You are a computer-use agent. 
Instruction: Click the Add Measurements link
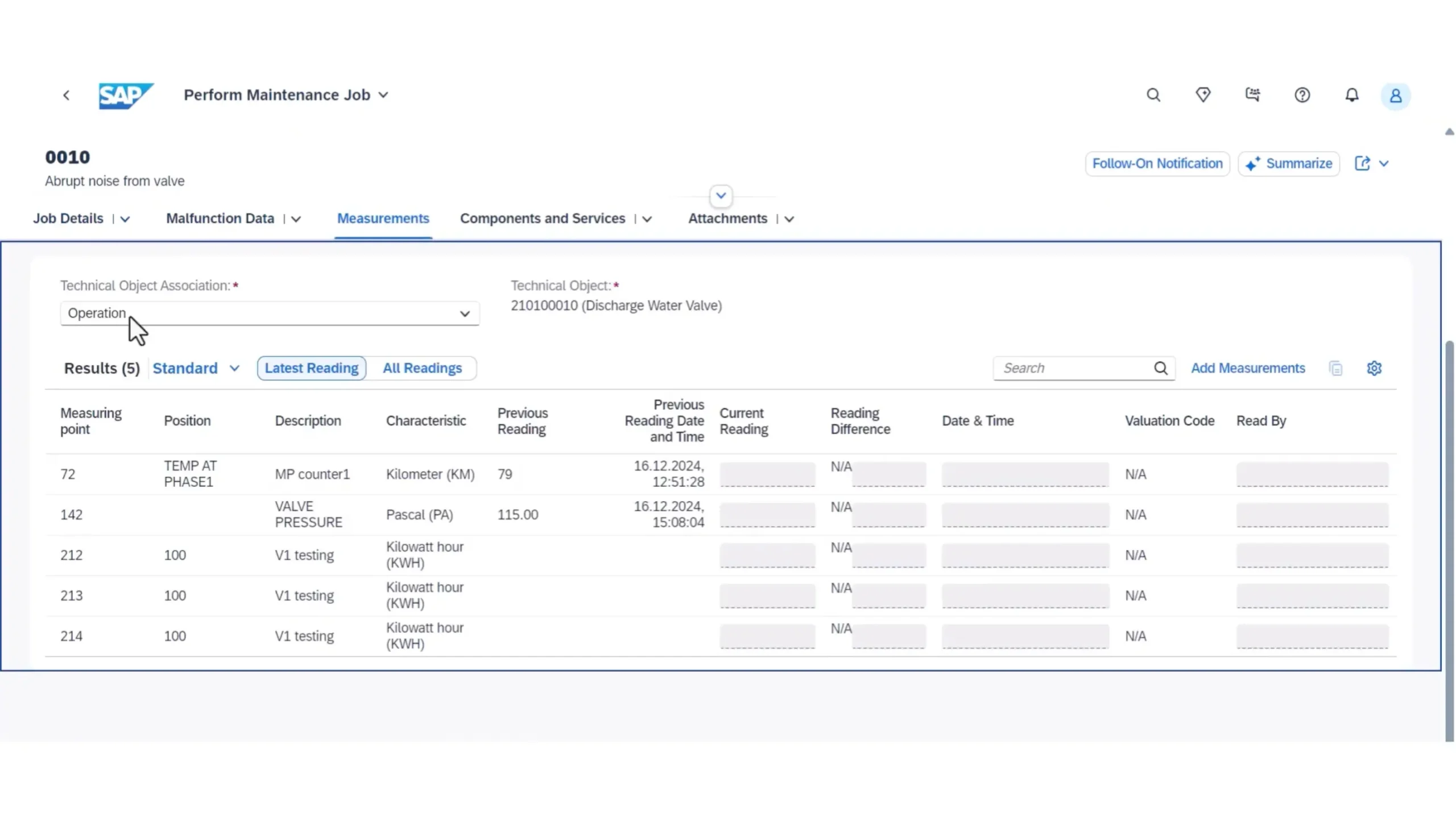tap(1248, 368)
